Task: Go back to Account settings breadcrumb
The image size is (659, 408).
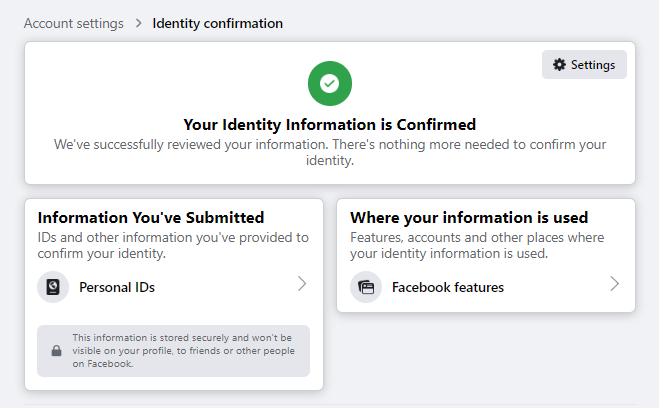Action: [74, 24]
